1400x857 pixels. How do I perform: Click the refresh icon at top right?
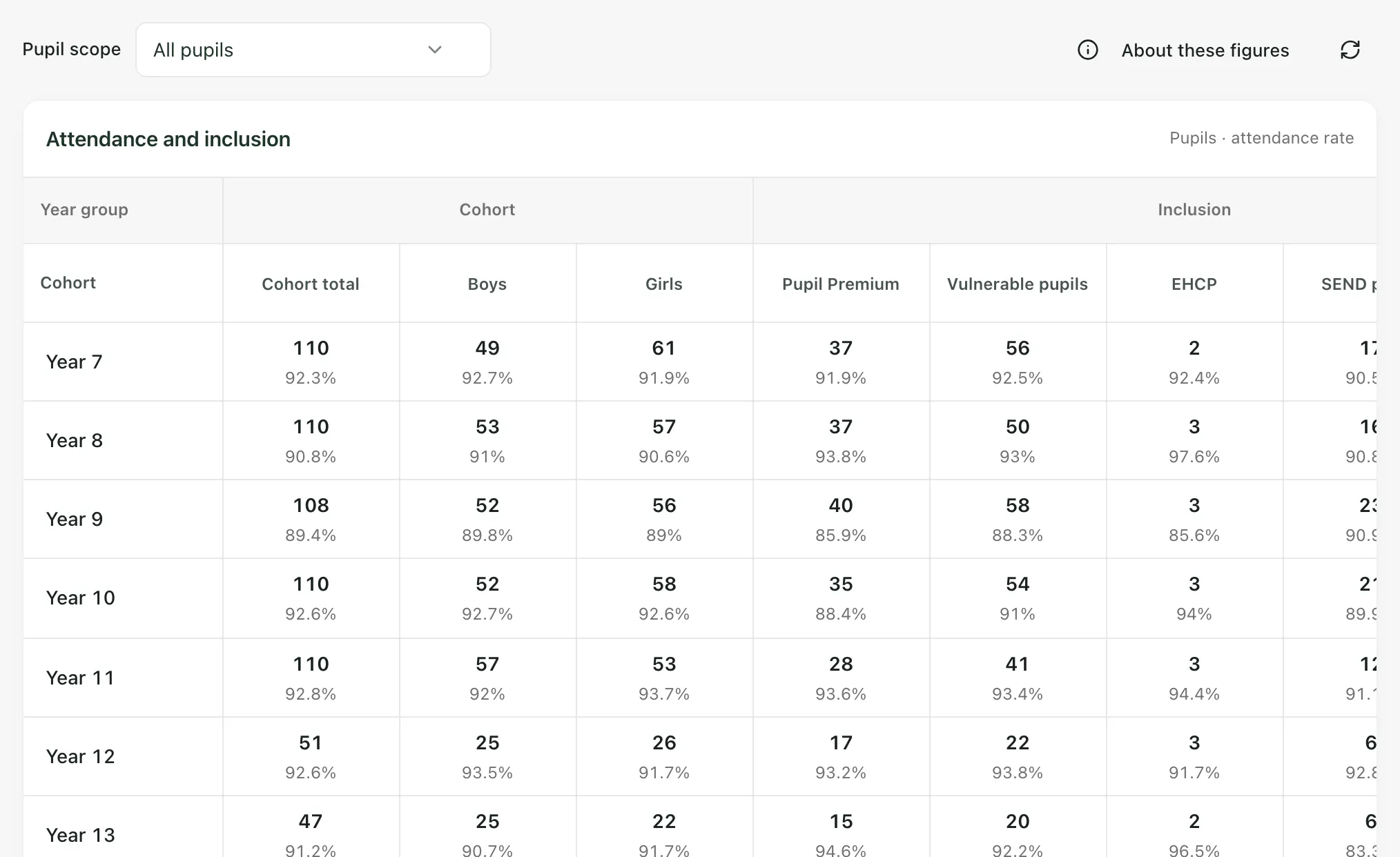click(1350, 50)
